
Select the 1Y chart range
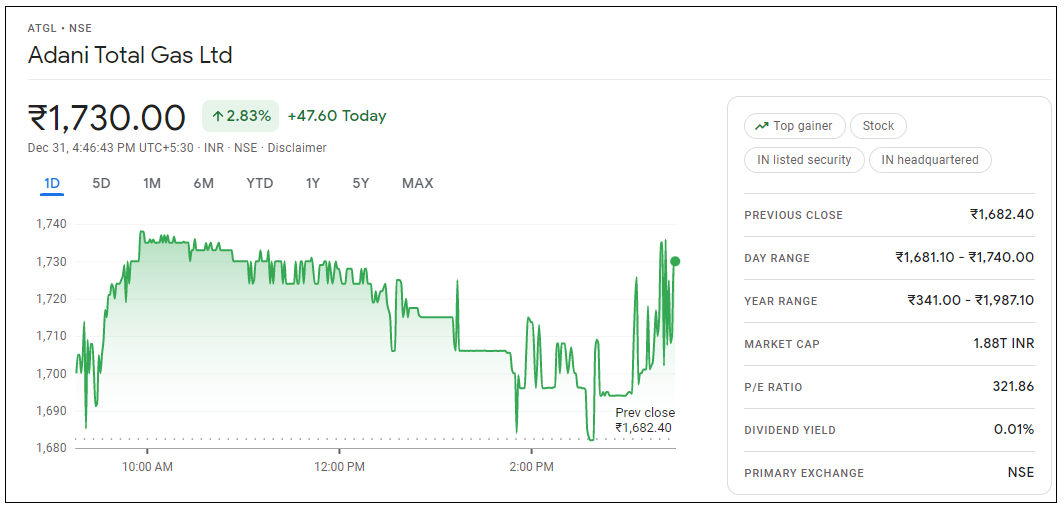coord(312,183)
